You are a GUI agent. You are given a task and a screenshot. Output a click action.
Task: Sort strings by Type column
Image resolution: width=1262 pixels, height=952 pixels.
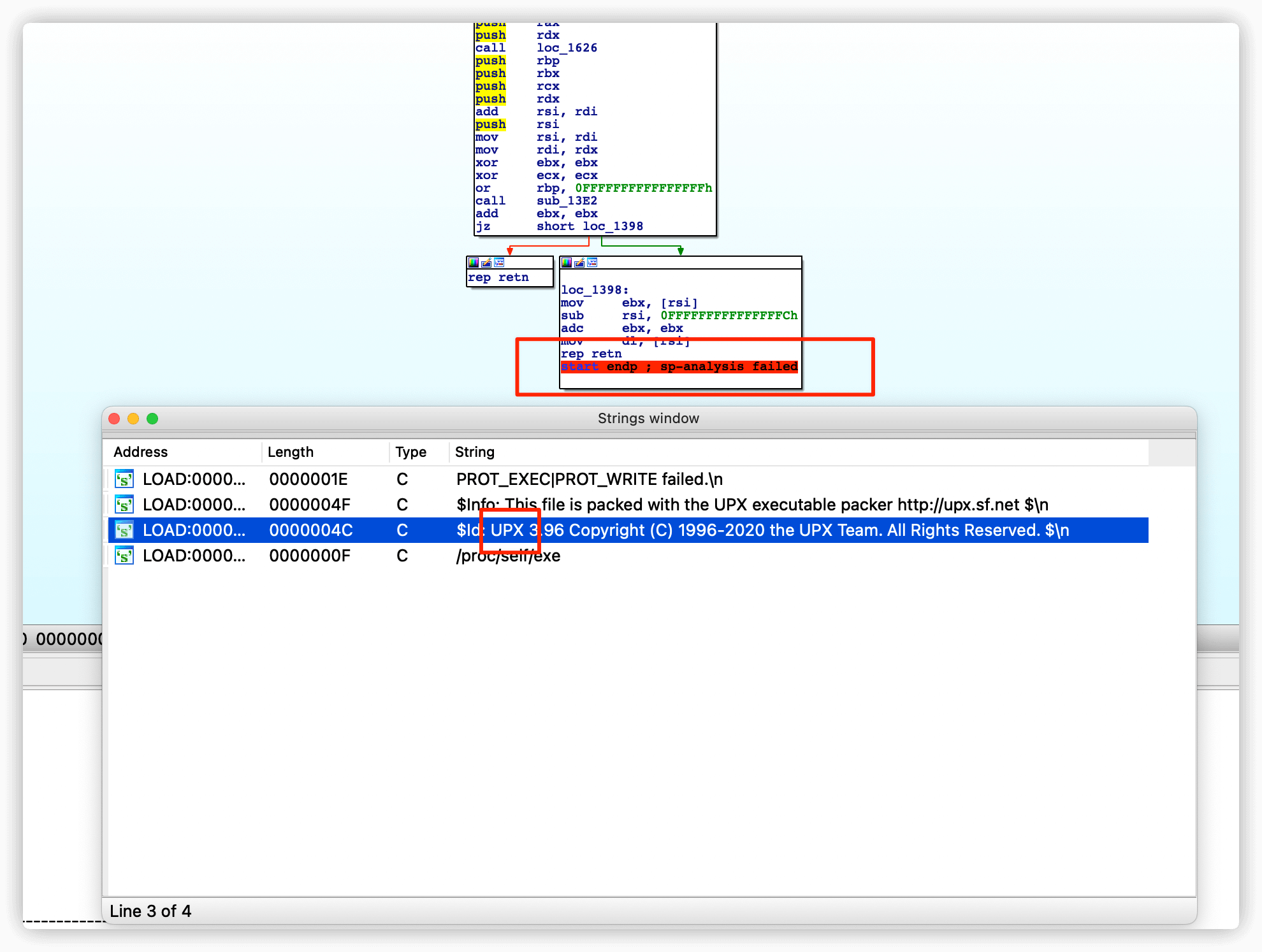click(x=419, y=452)
